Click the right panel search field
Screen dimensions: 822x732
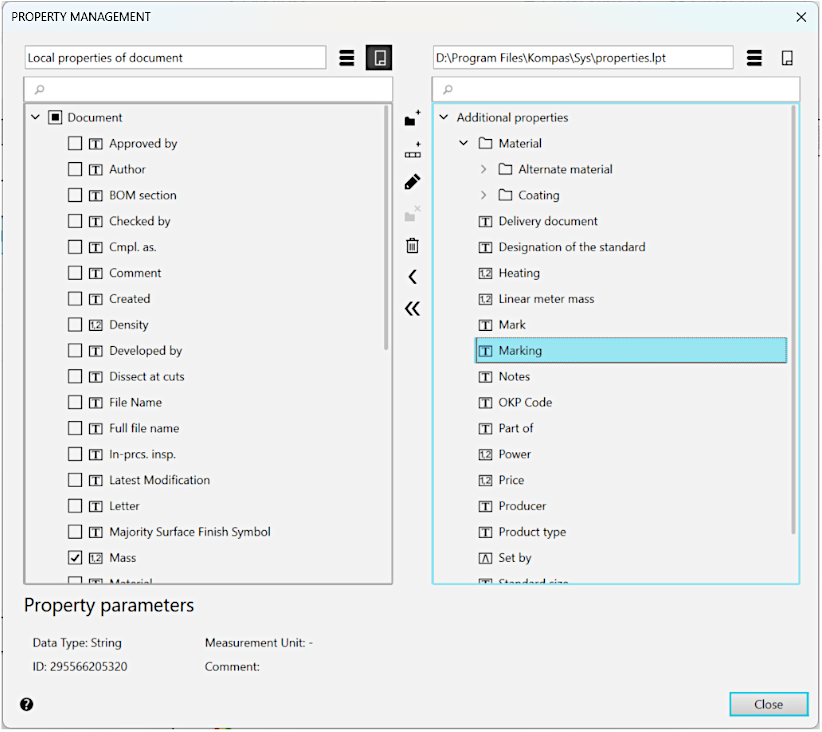(x=616, y=90)
